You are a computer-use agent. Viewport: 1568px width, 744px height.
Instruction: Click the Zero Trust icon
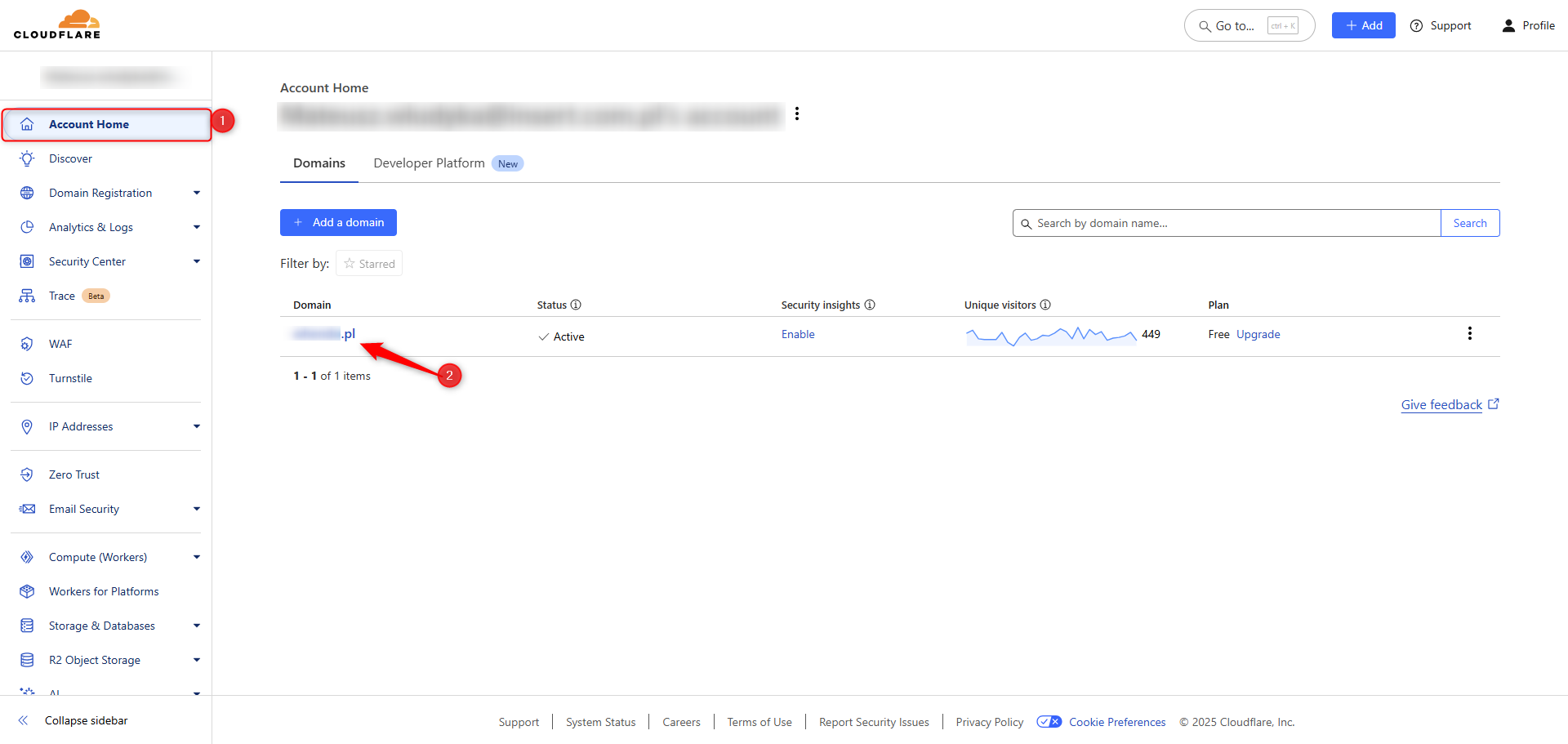pos(27,474)
